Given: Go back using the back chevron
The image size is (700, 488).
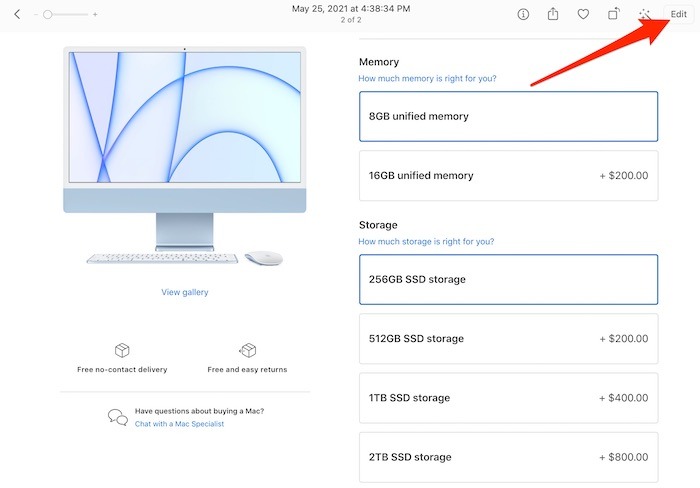Looking at the screenshot, I should [x=17, y=14].
